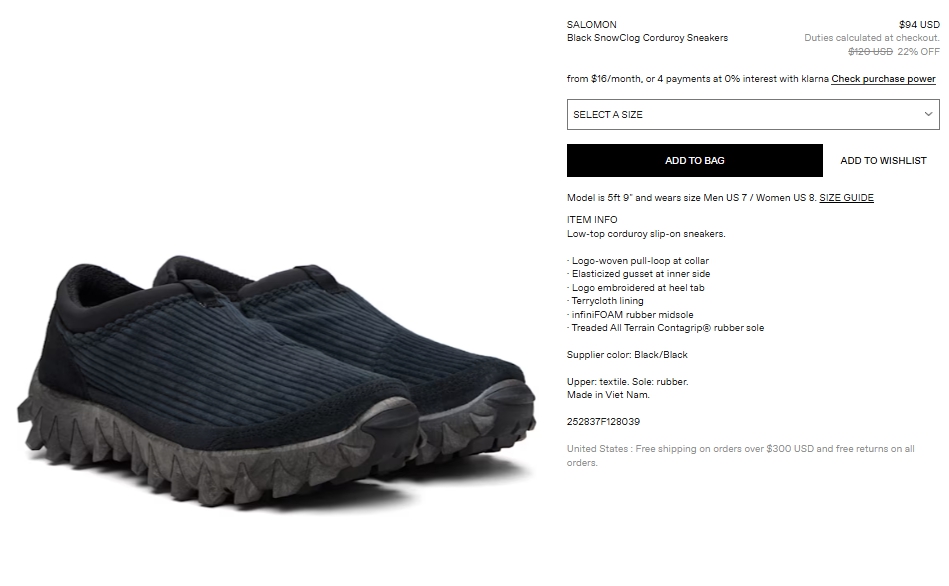Screen dimensions: 949x586
Task: Click the Treaded All Terrain Contagrip bullet
Action: [666, 328]
